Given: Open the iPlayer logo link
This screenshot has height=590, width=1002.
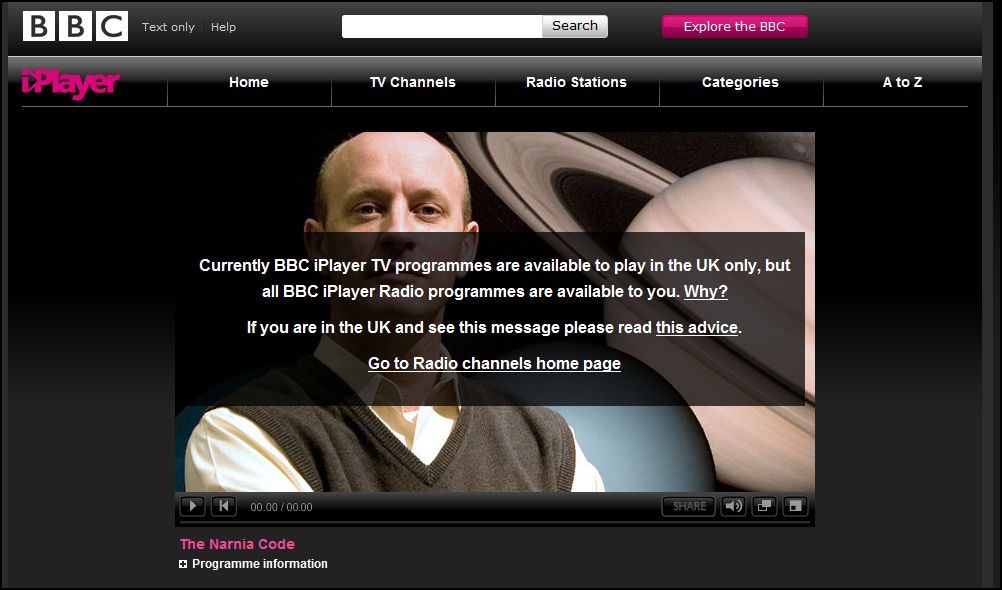Looking at the screenshot, I should (x=70, y=83).
